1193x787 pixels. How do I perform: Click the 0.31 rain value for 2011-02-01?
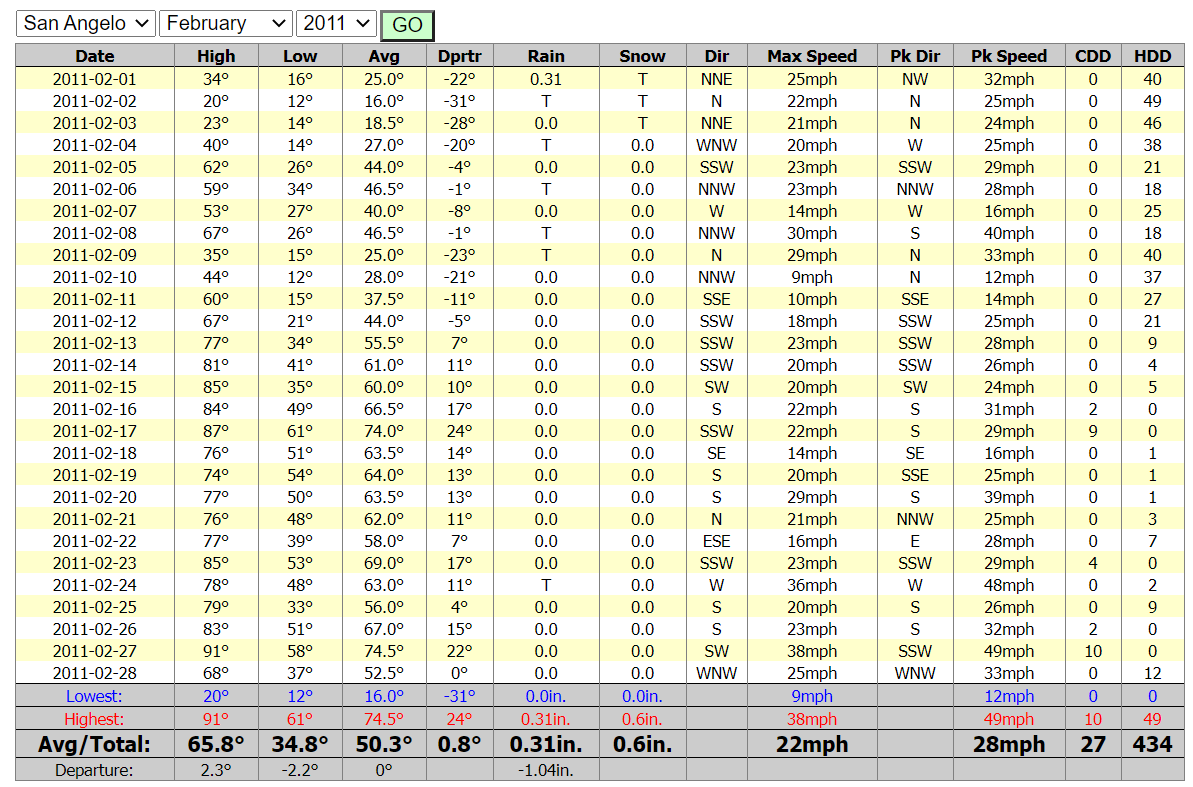(x=546, y=79)
